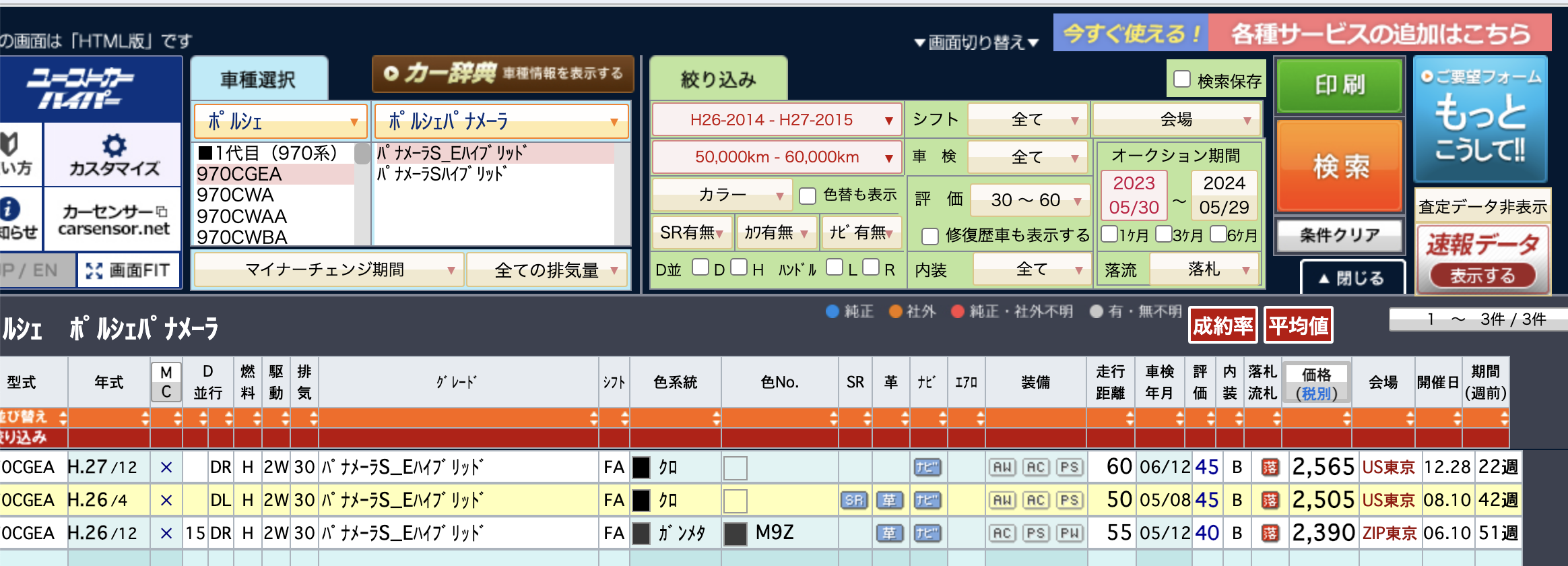This screenshot has width=1568, height=566.
Task: Check the D並 D checkbox
Action: [700, 268]
